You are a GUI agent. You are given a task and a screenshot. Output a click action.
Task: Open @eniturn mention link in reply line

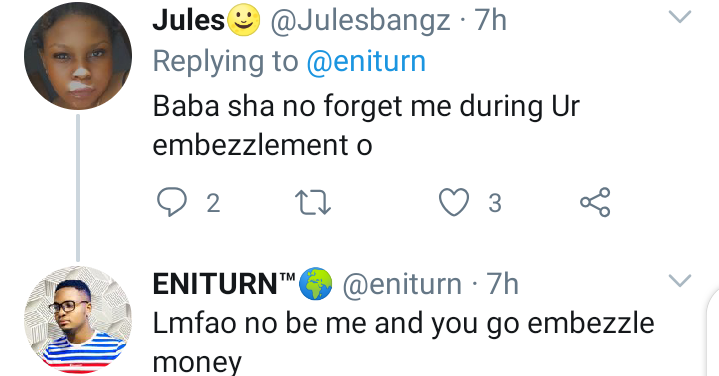(366, 61)
